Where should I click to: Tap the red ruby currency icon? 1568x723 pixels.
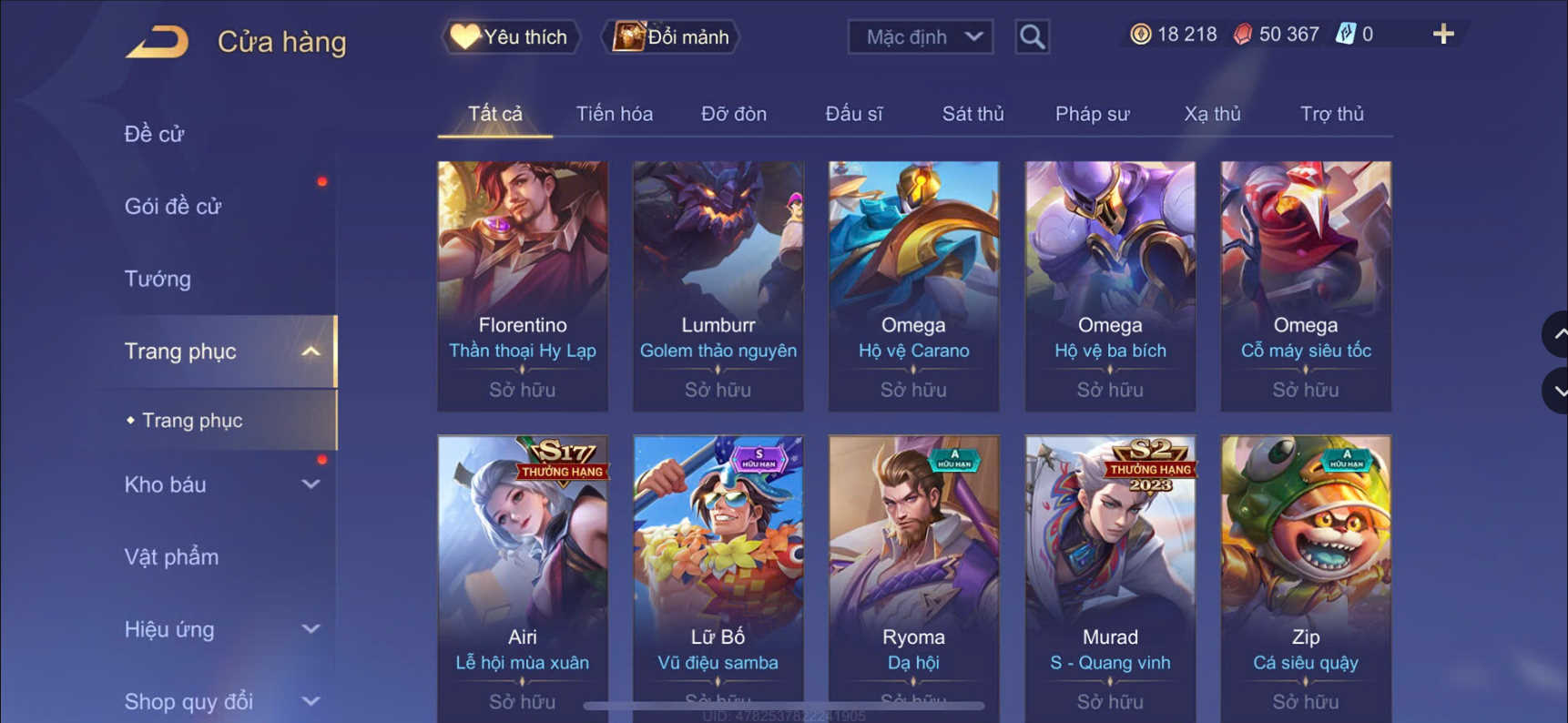point(1242,35)
